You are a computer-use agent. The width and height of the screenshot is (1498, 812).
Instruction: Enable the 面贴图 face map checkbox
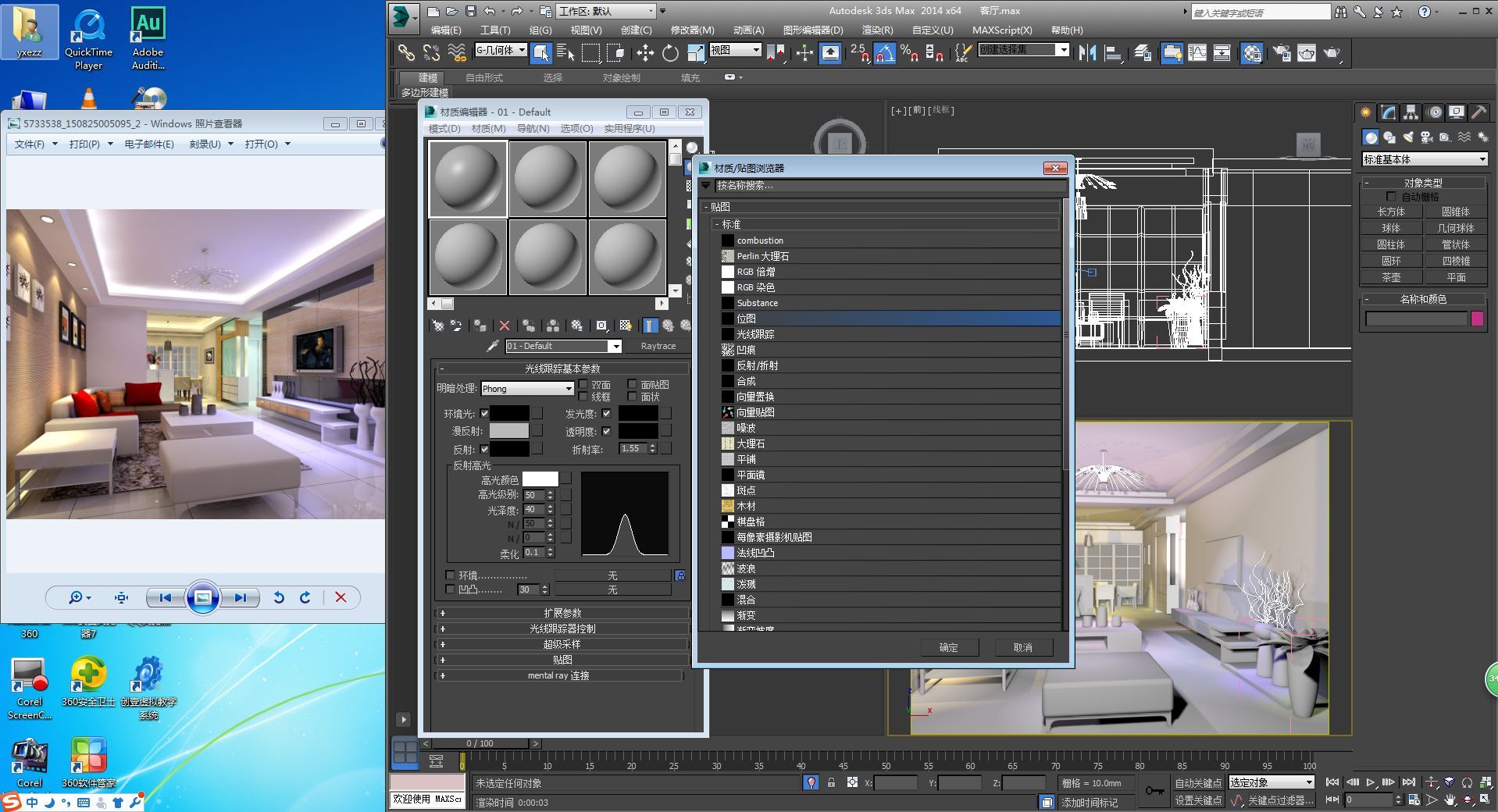(632, 384)
